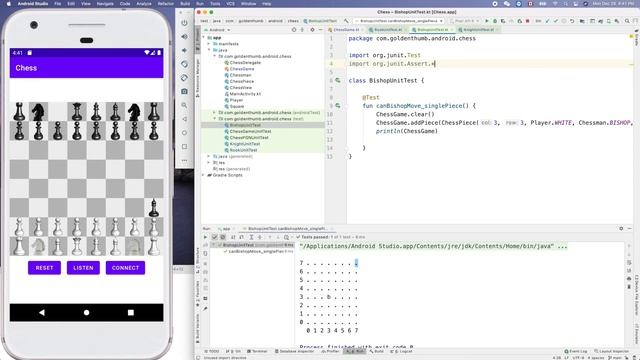Switch to the RookUnitTest.kt editor tab
The width and height of the screenshot is (640, 360).
387,30
